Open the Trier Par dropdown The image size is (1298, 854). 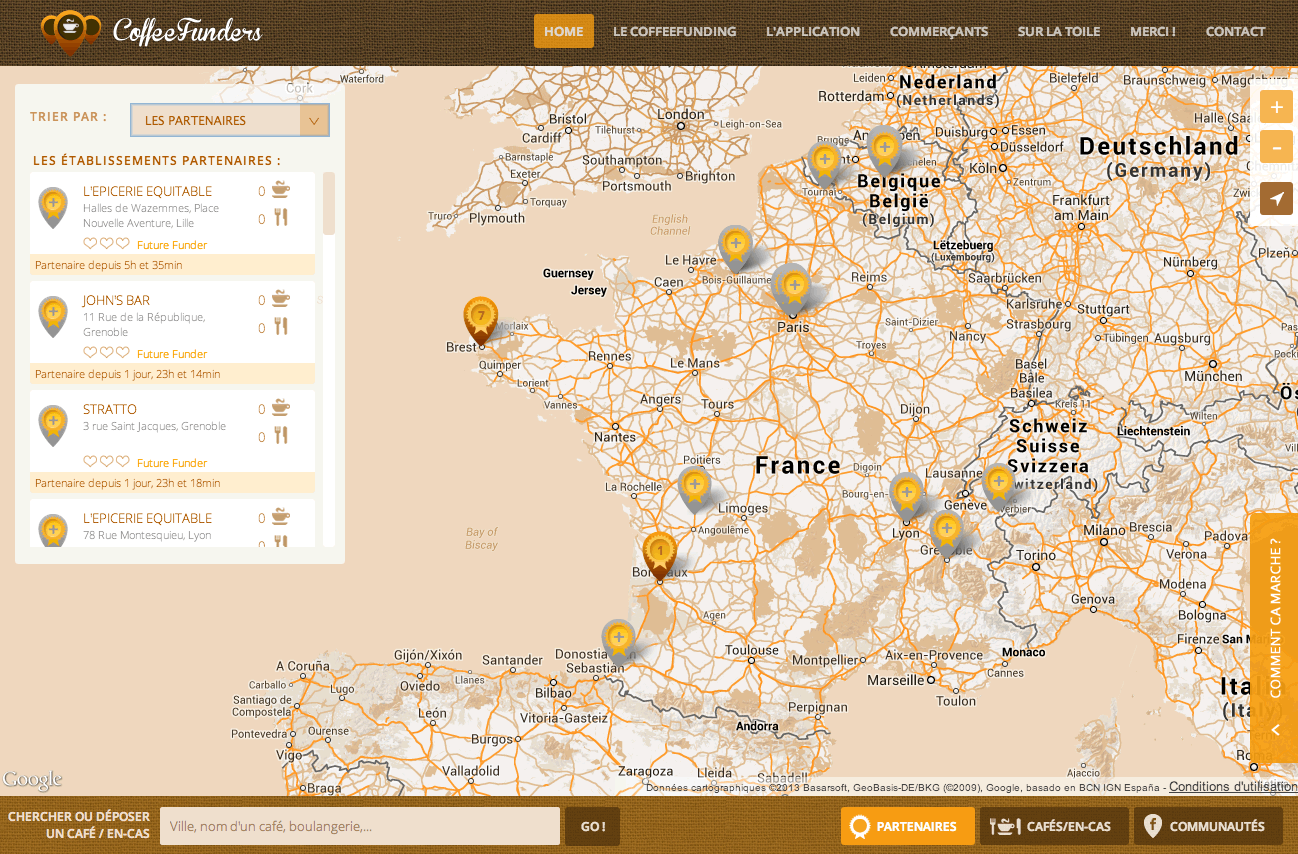[230, 120]
